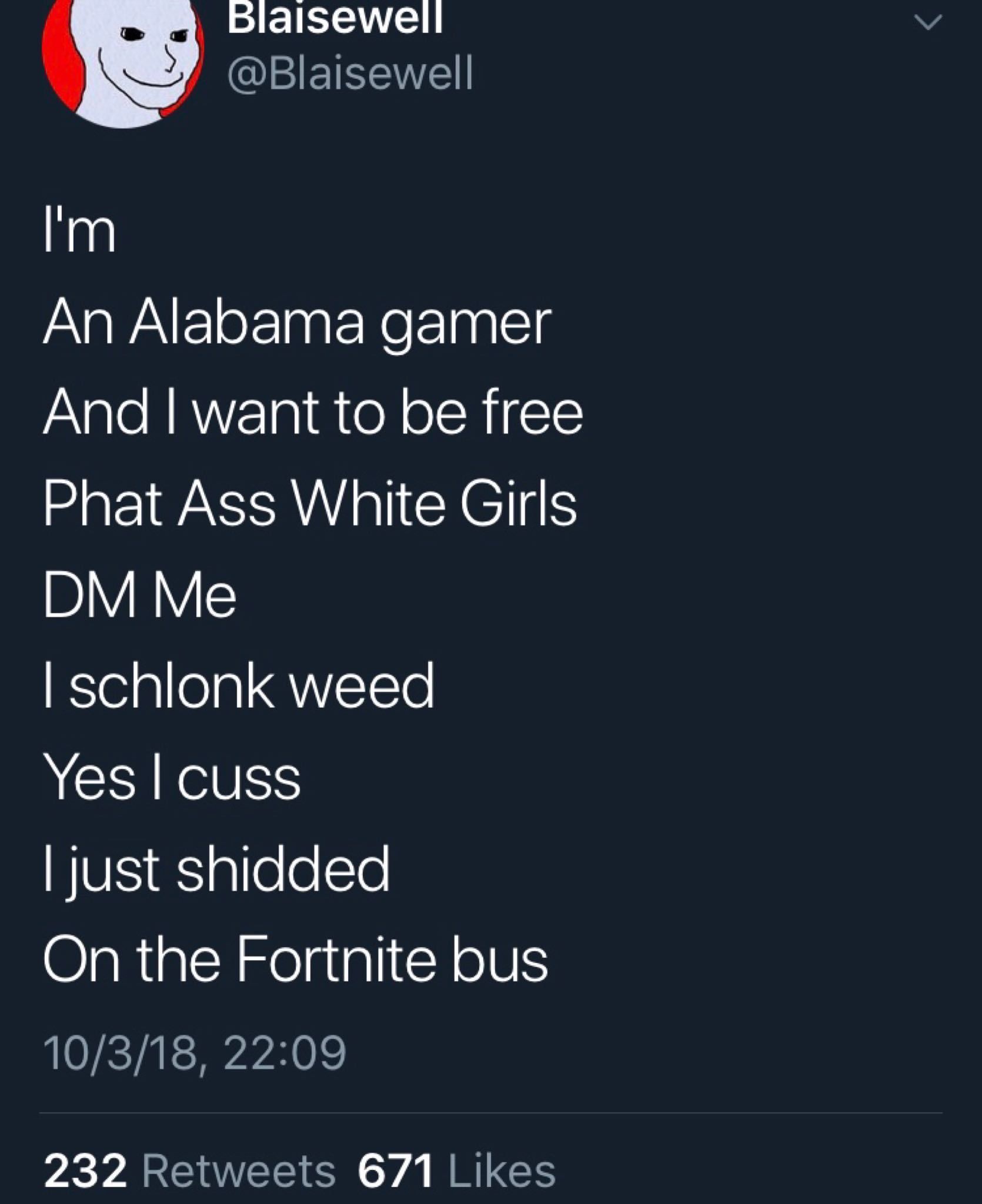Click the bold 232 retweet count
Image resolution: width=982 pixels, height=1204 pixels.
(x=85, y=1170)
